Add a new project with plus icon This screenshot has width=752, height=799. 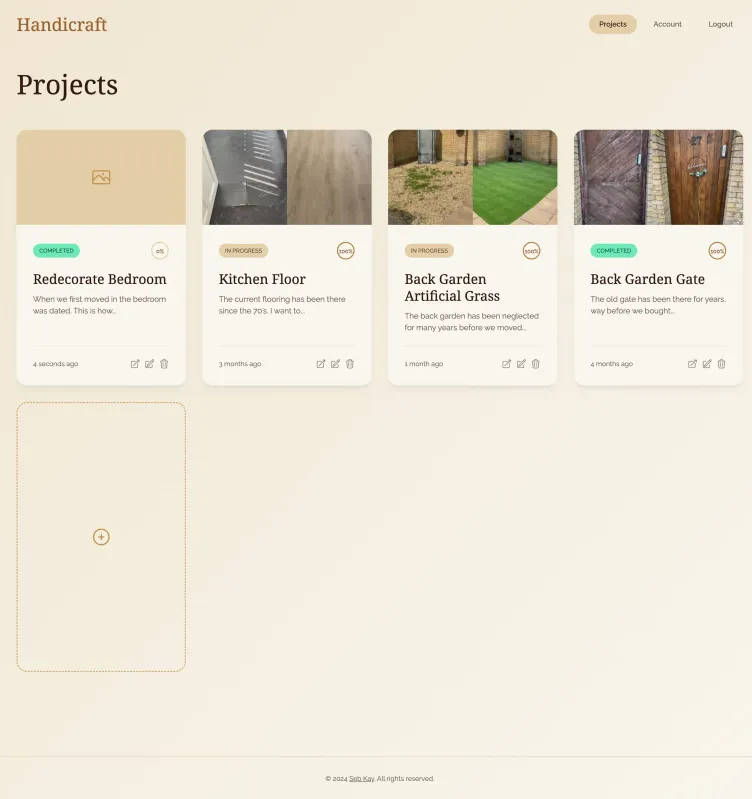click(101, 537)
